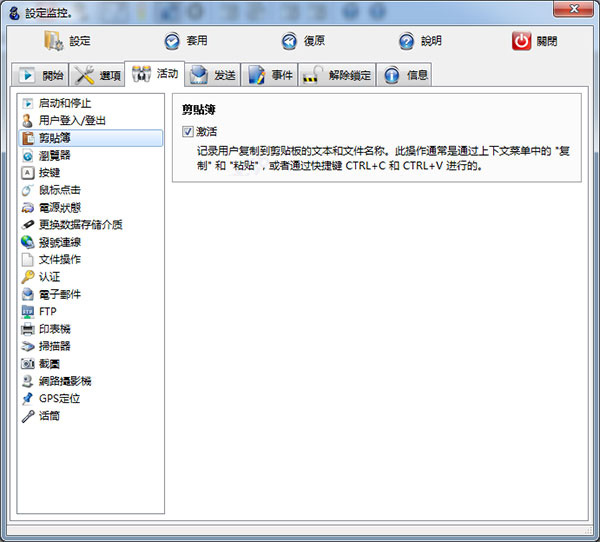Click the 按键 keyboard key icon
Image resolution: width=600 pixels, height=542 pixels.
coord(28,173)
